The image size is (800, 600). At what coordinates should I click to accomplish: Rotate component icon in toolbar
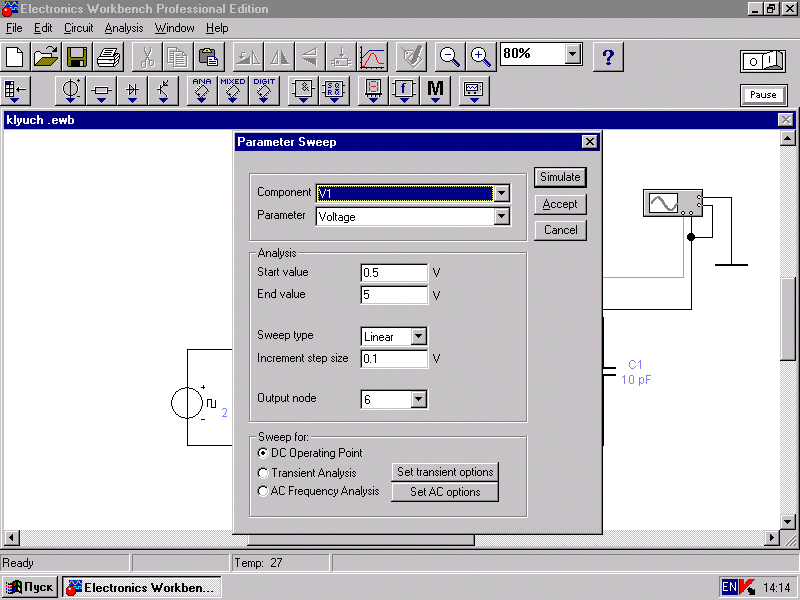coord(248,57)
